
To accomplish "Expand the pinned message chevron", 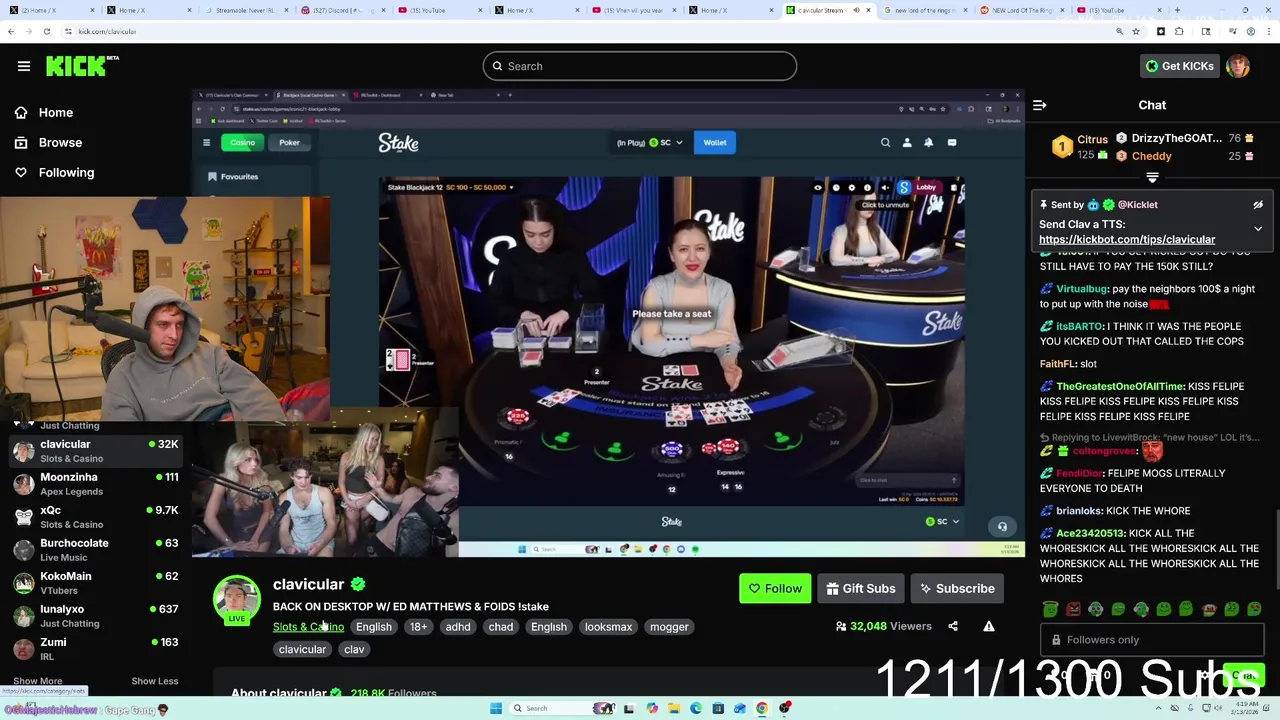I will click(1258, 229).
